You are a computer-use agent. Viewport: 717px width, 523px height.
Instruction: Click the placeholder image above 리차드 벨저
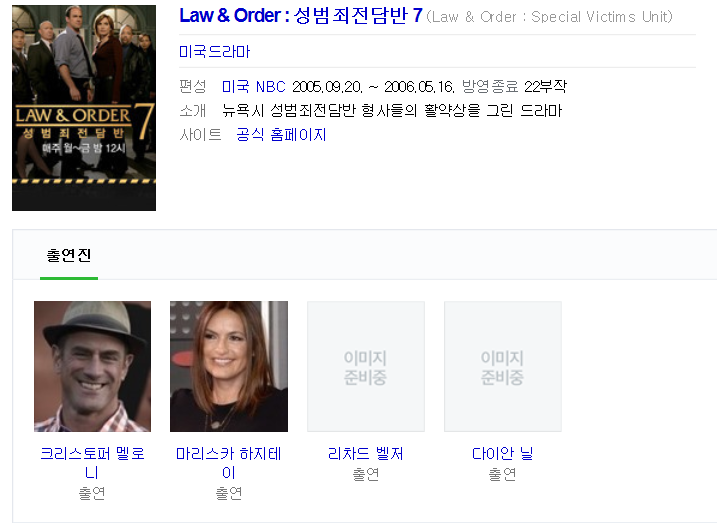(366, 366)
